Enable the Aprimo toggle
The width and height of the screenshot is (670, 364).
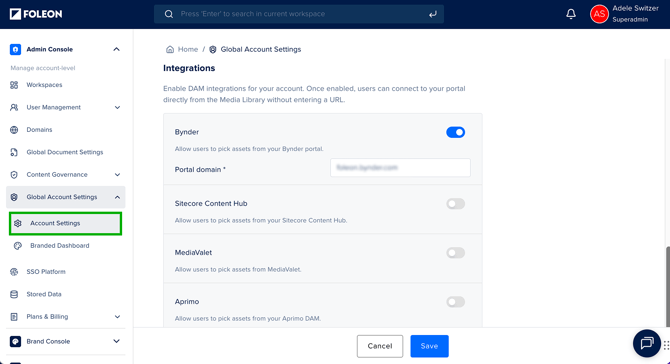[x=455, y=302]
